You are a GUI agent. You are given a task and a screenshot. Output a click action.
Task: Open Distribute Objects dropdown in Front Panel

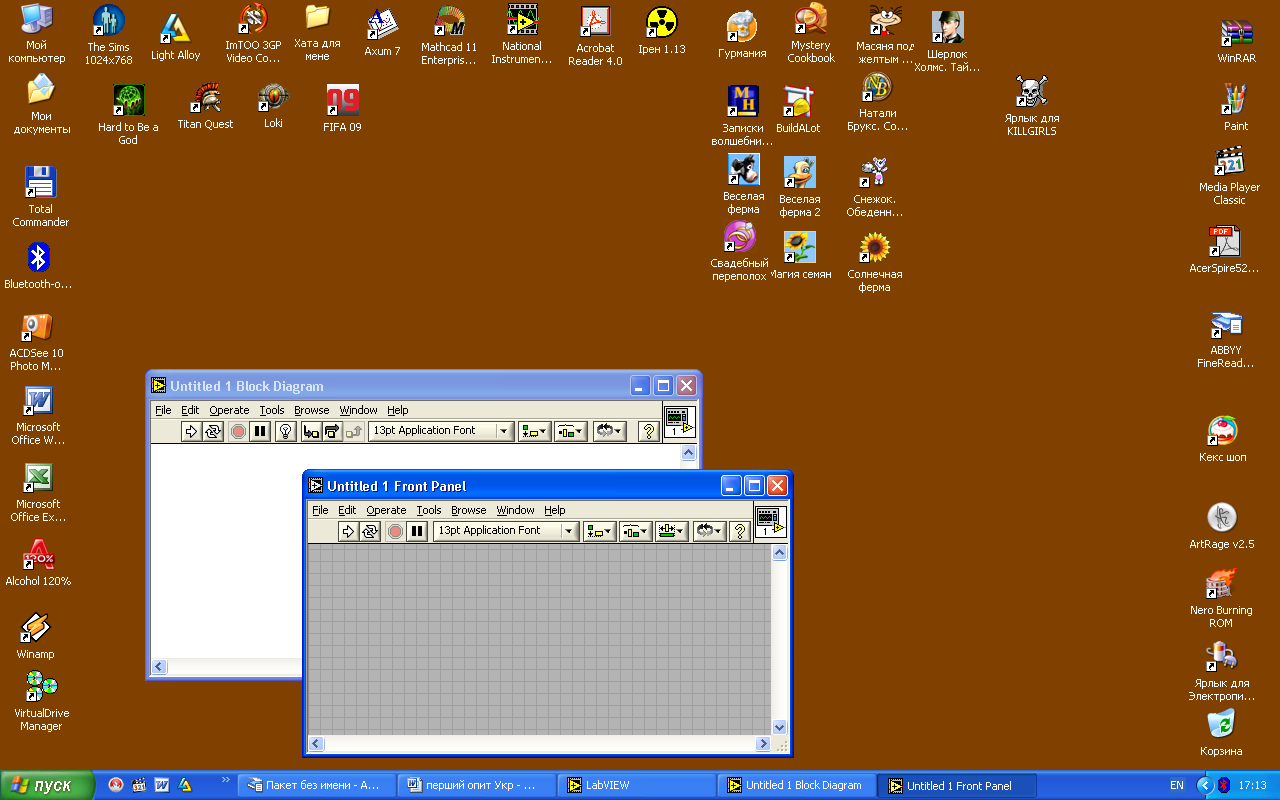click(x=635, y=531)
